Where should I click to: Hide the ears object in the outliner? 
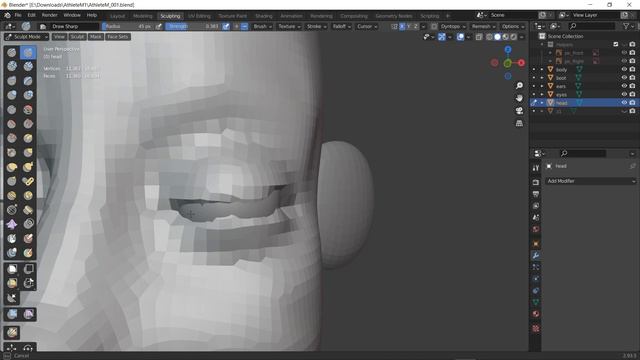pyautogui.click(x=624, y=86)
